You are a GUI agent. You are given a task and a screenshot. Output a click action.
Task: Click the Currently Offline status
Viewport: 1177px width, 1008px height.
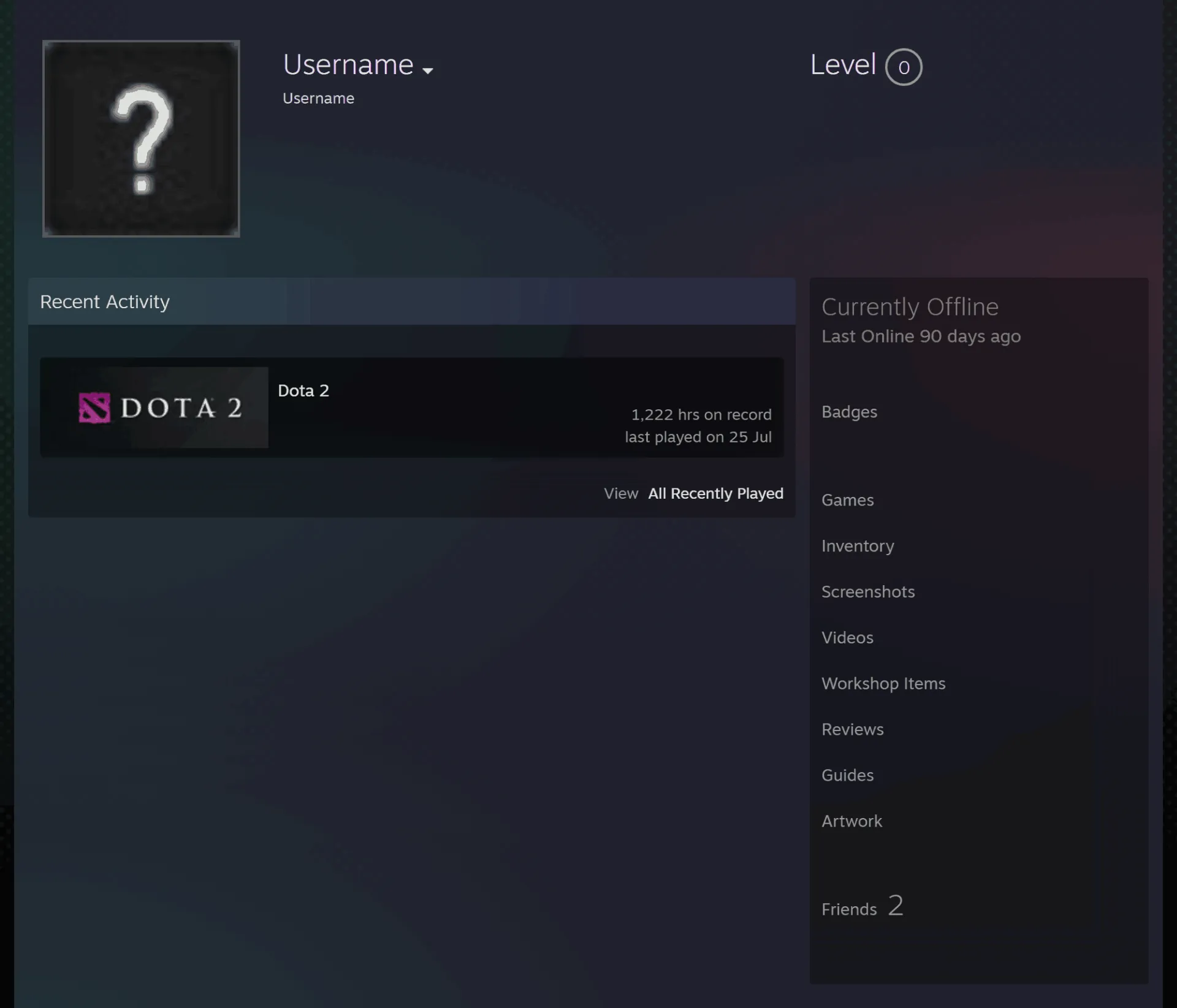pos(910,306)
